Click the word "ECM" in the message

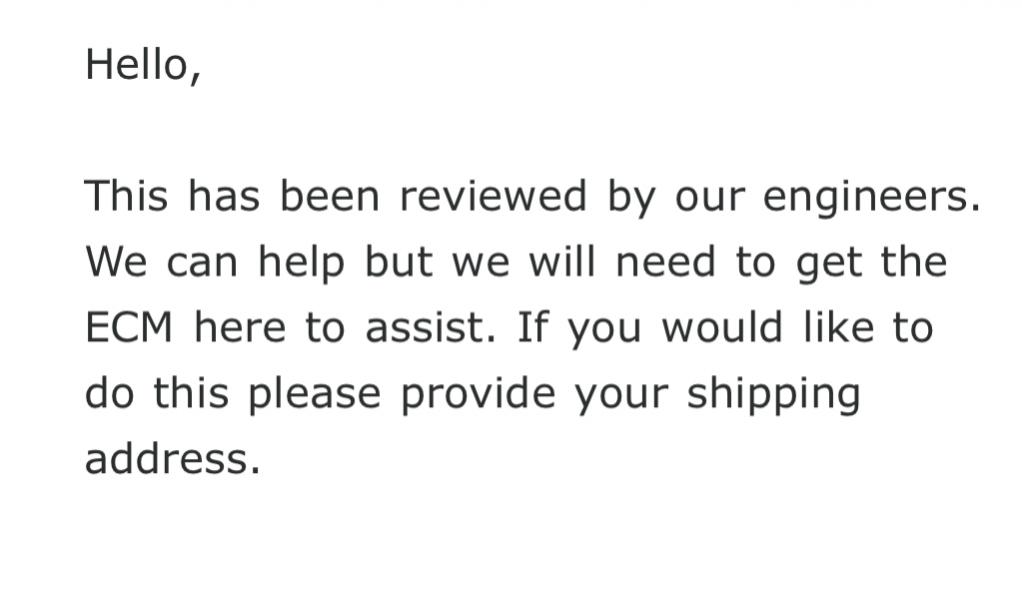click(x=129, y=327)
